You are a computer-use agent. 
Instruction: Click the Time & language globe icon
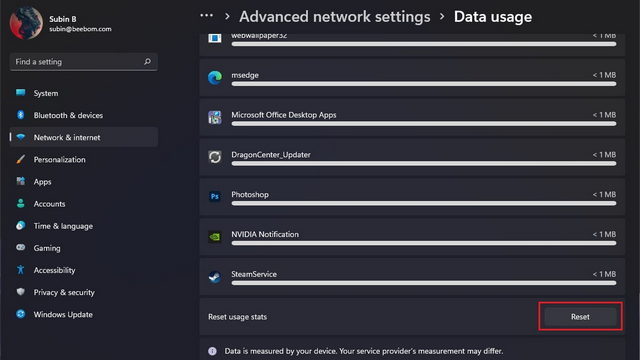20,225
